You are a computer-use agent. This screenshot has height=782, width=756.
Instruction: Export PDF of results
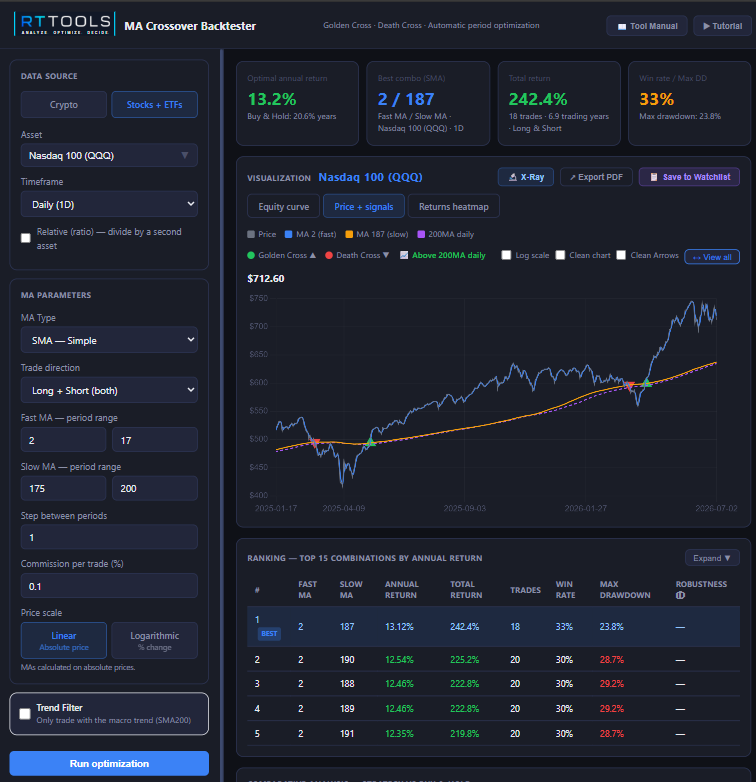pyautogui.click(x=596, y=177)
